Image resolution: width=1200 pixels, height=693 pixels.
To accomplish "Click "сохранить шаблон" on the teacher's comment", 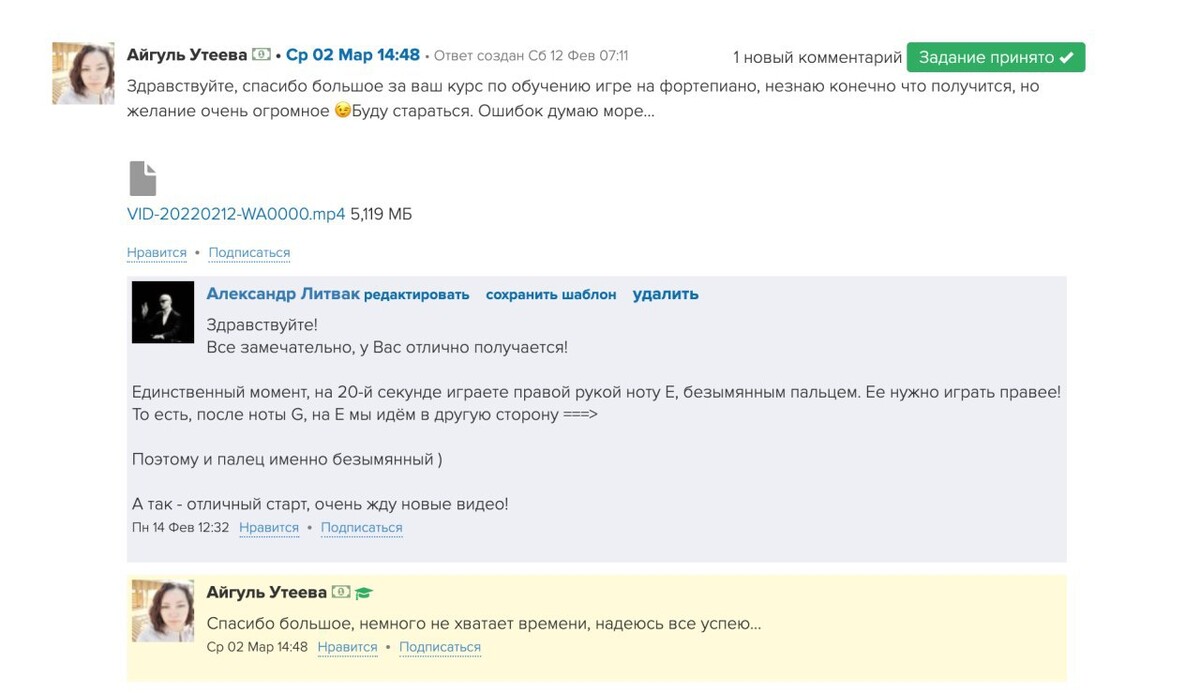I will point(551,295).
